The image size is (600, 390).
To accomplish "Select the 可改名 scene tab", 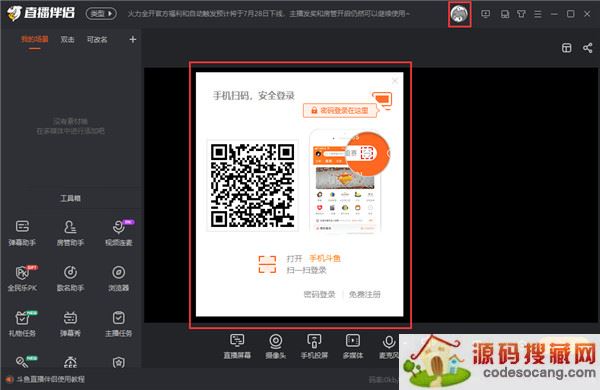I will [97, 39].
